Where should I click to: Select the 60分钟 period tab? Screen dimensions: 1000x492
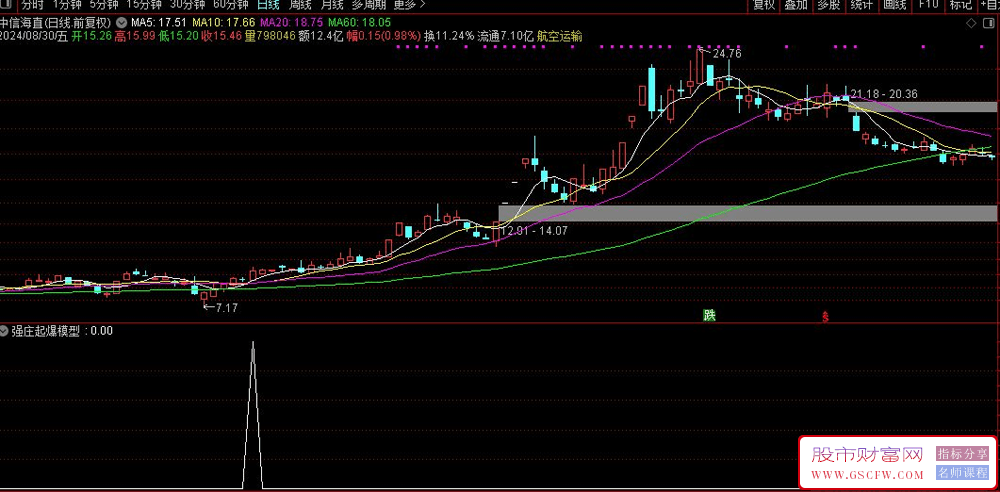(x=230, y=5)
